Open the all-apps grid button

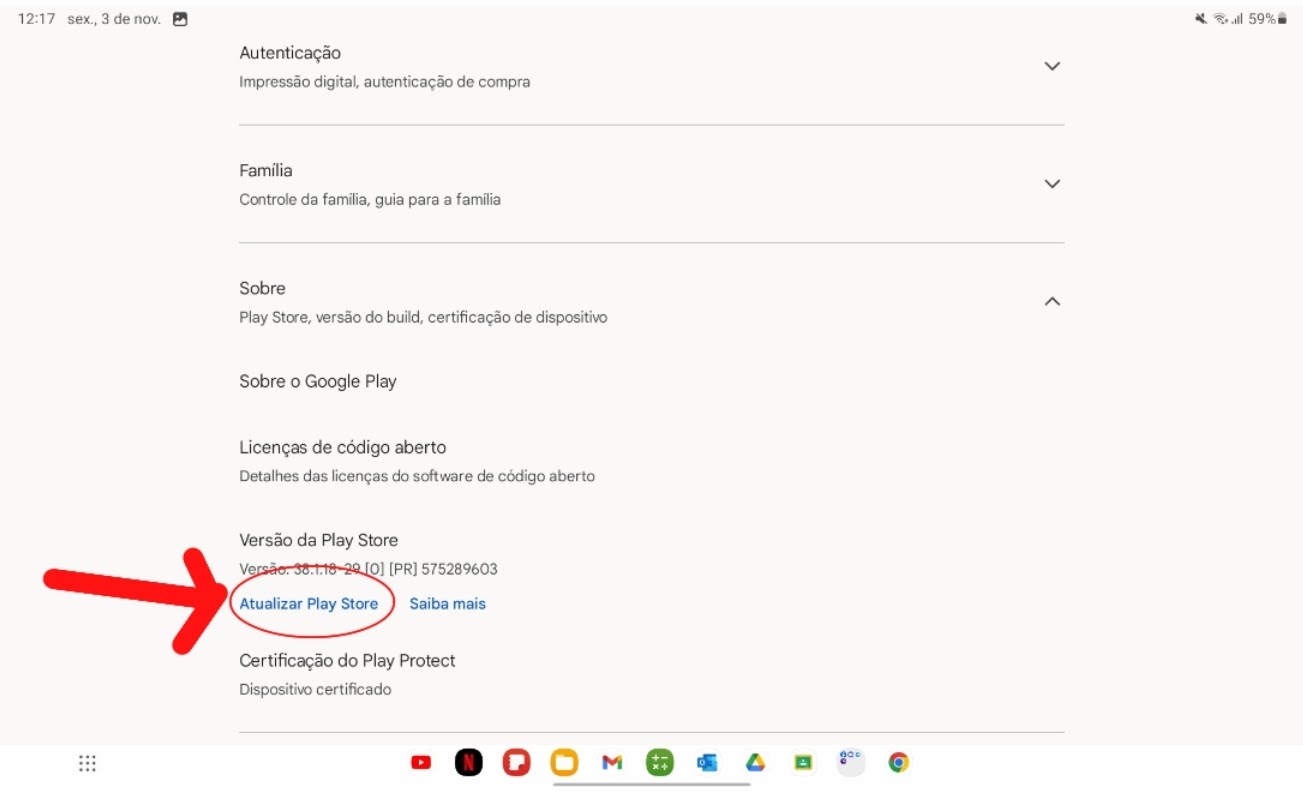click(87, 763)
